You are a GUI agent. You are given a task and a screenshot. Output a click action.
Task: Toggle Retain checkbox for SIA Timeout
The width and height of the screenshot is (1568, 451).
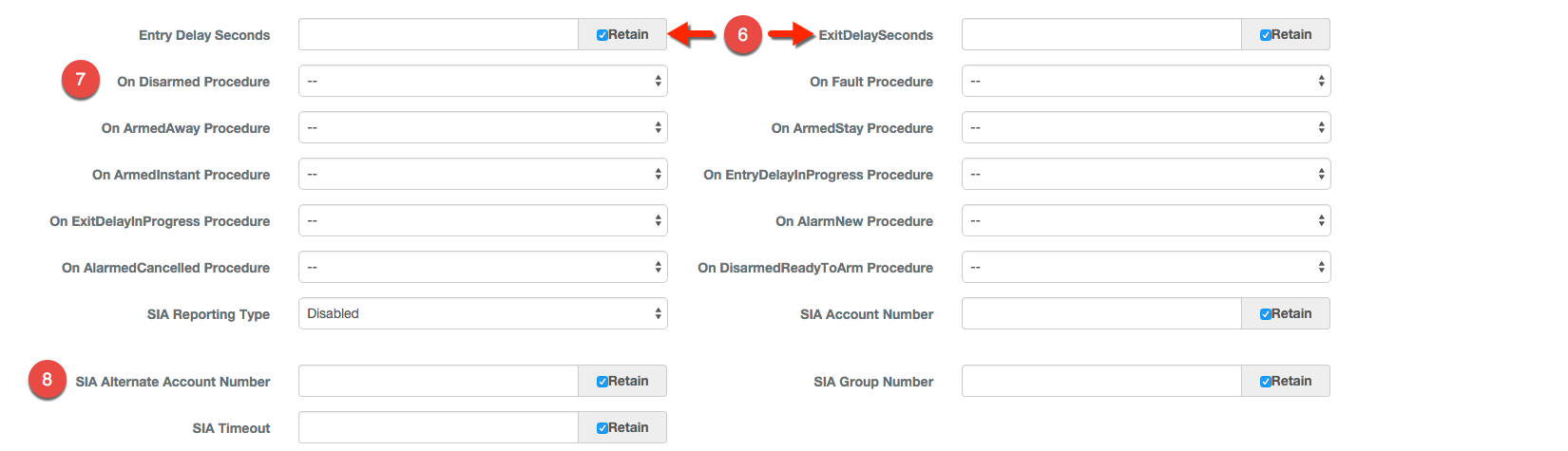[602, 428]
